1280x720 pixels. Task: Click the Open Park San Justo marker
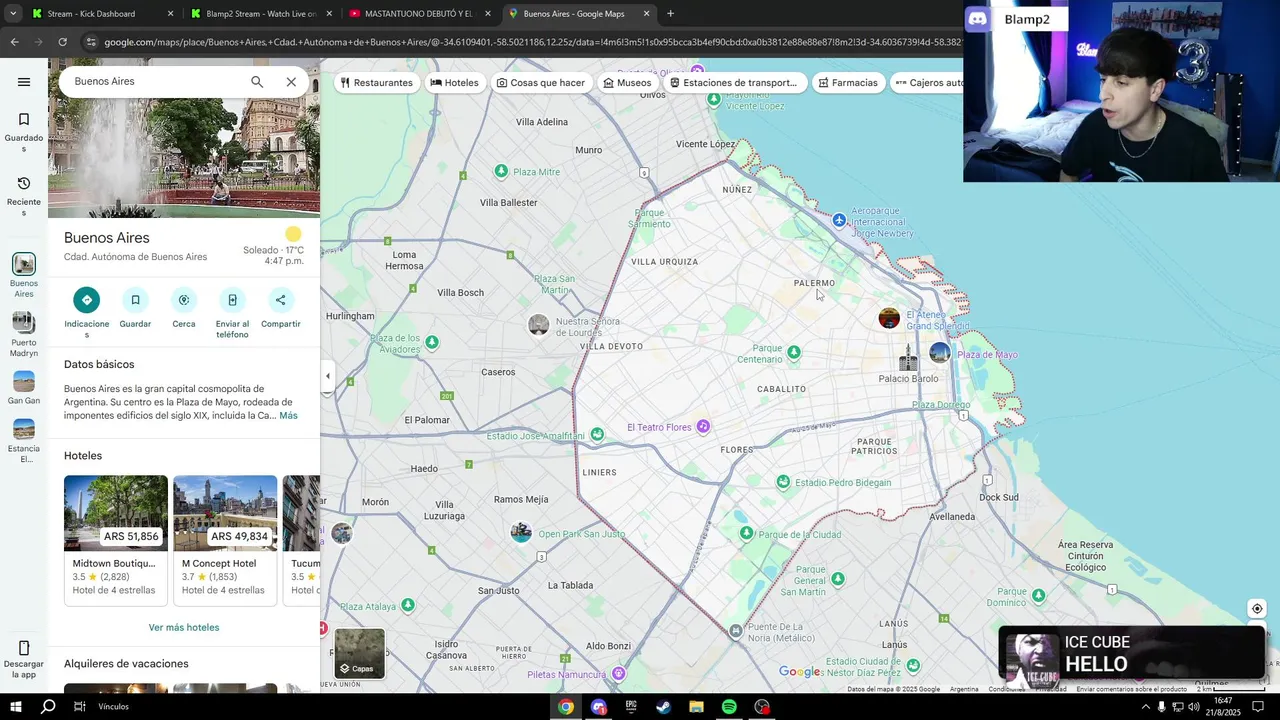pyautogui.click(x=521, y=532)
